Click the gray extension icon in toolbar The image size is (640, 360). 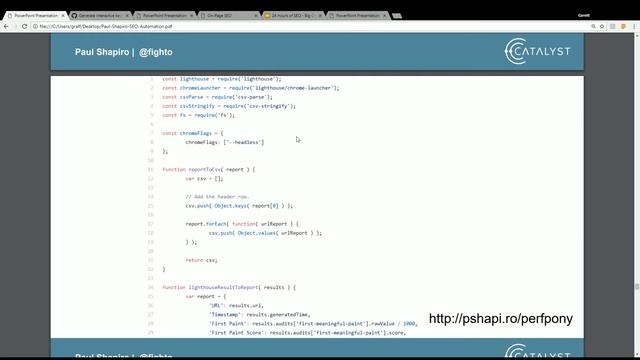pyautogui.click(x=613, y=26)
